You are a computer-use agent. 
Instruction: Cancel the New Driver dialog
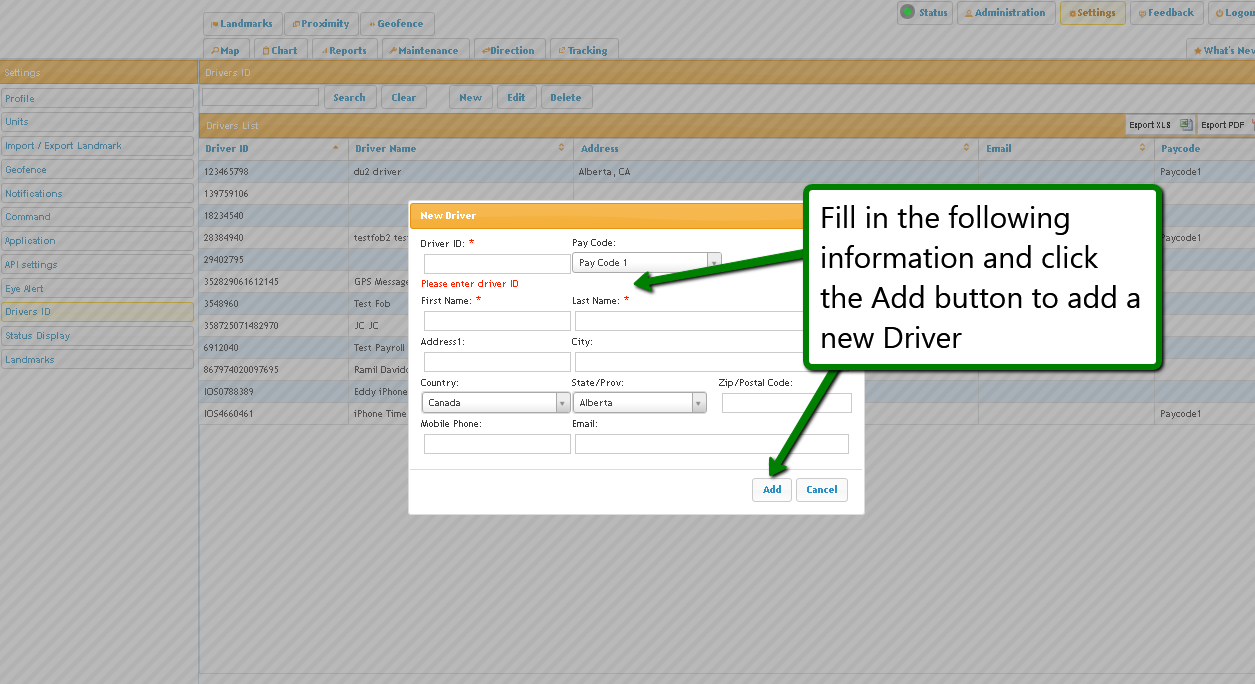tap(822, 489)
